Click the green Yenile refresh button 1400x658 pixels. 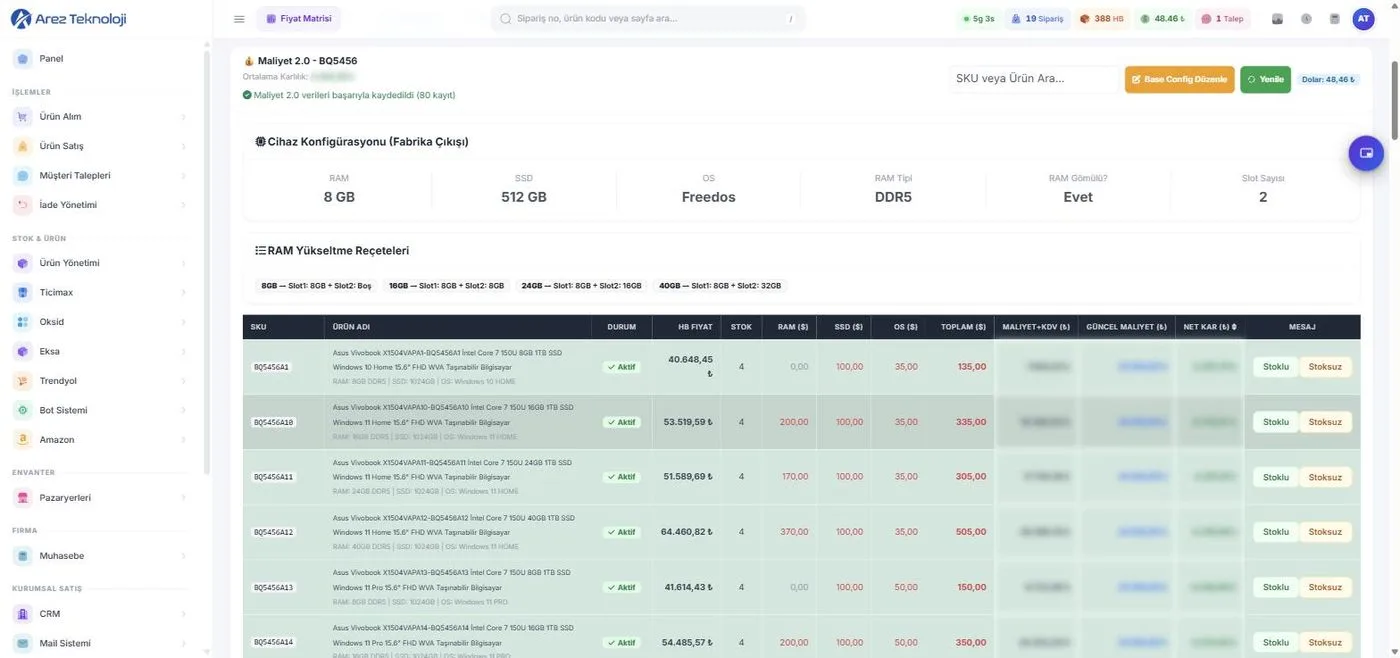point(1265,79)
